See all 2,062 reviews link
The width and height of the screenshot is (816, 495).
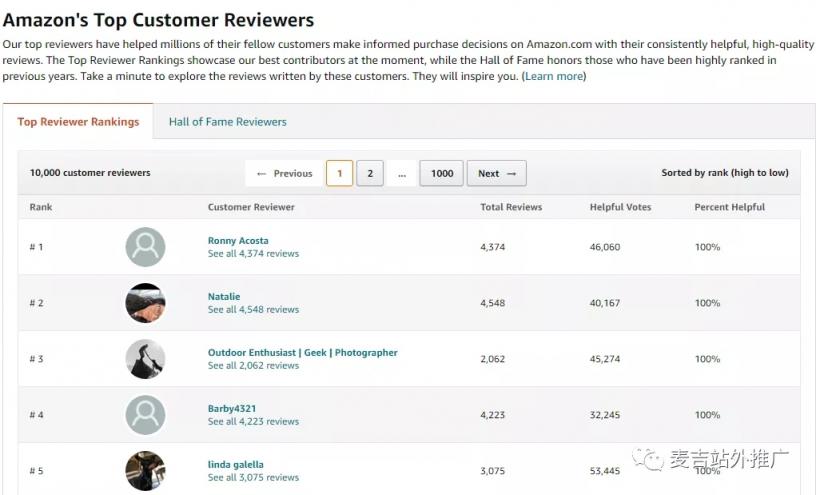pyautogui.click(x=253, y=365)
